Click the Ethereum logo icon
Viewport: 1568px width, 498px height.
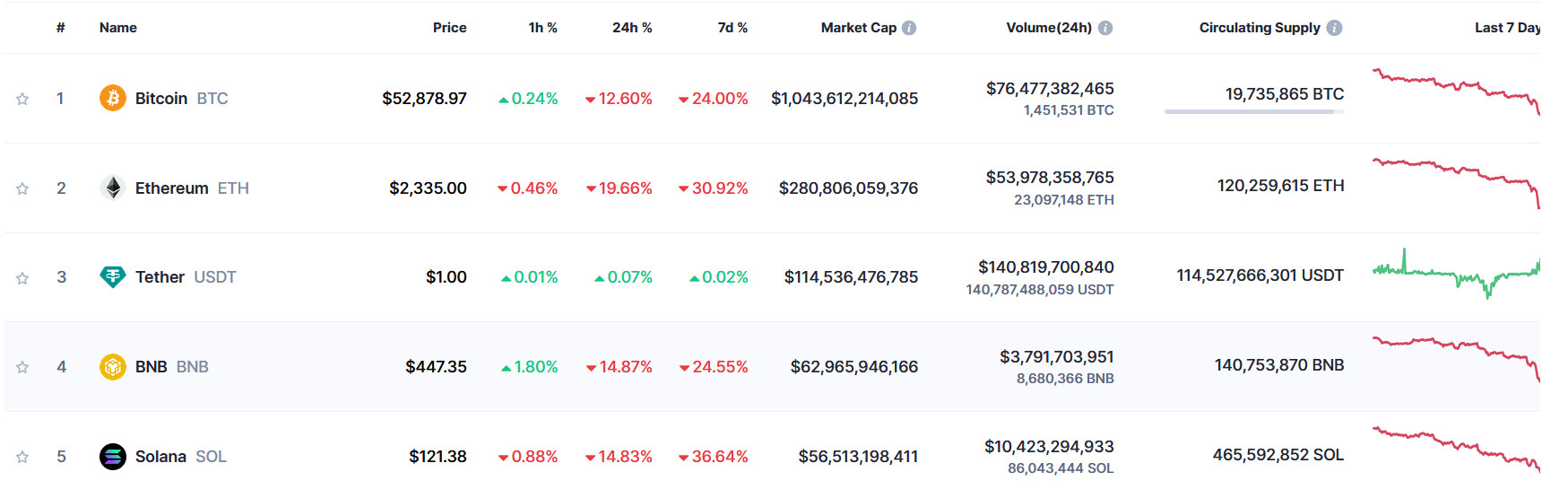point(112,188)
